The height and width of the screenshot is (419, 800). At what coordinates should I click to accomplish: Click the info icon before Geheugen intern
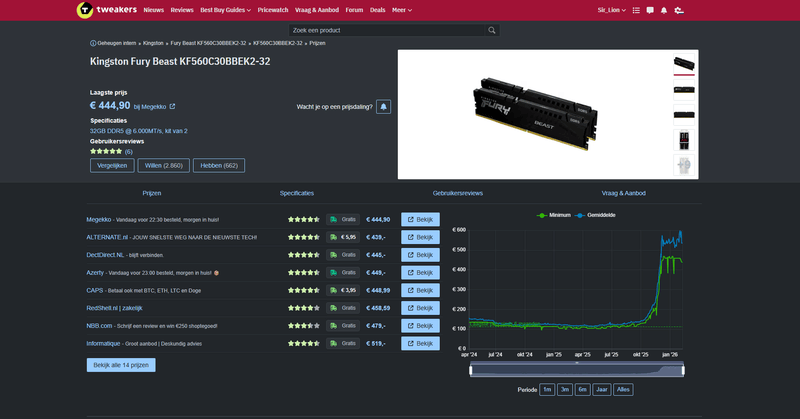[x=93, y=44]
